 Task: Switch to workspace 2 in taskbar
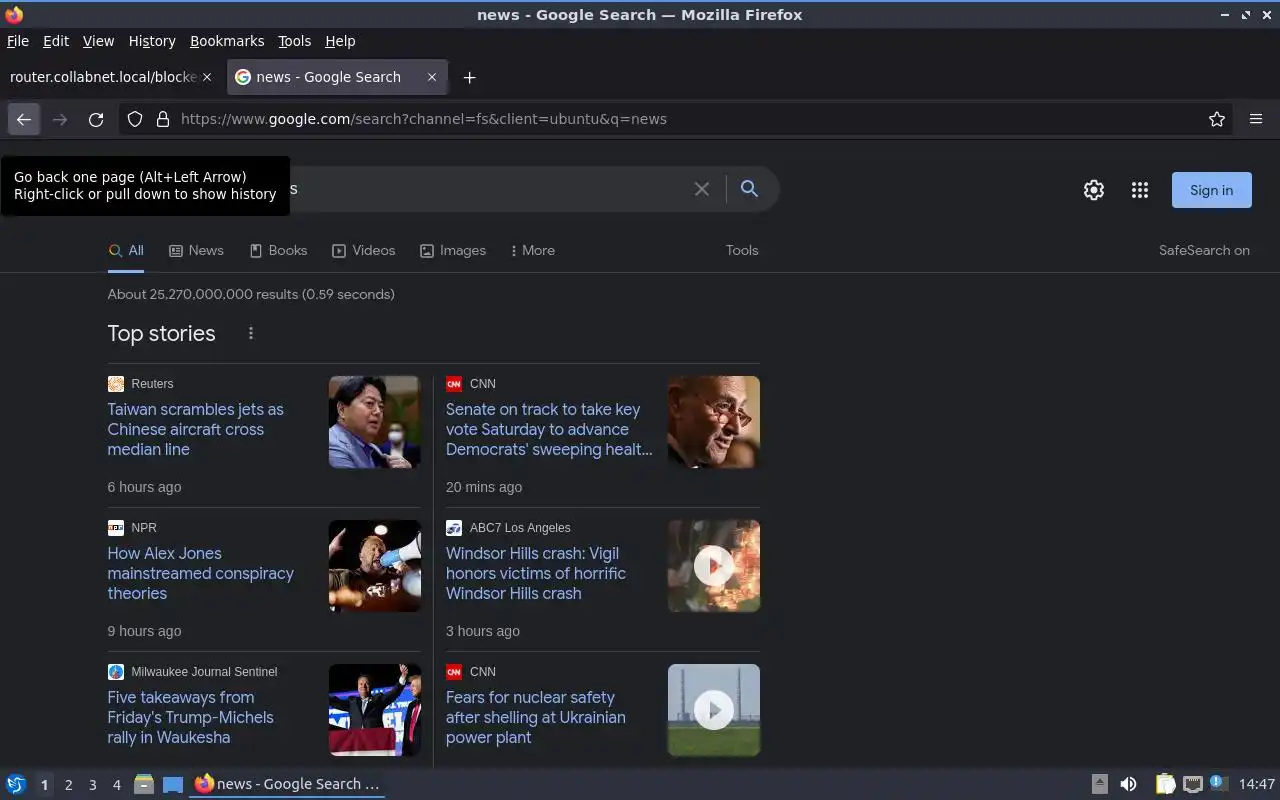68,785
